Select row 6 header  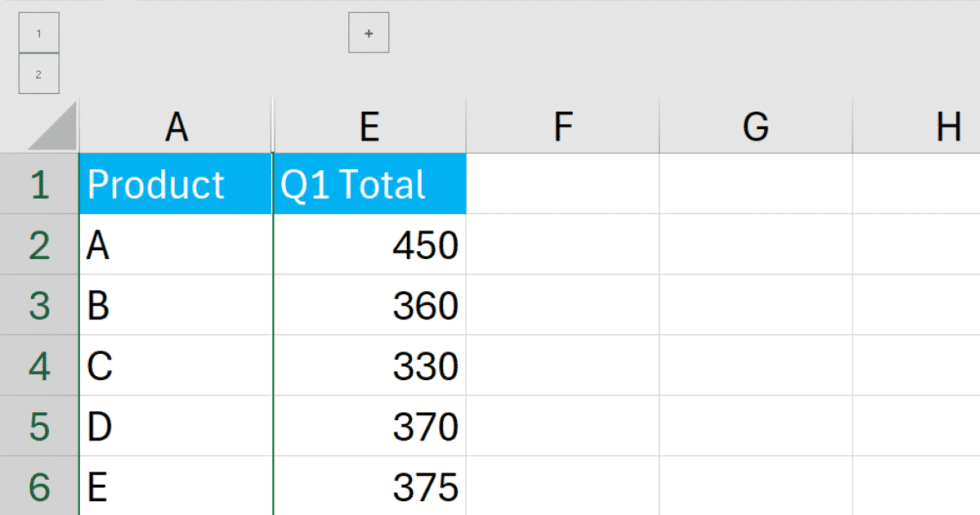click(x=39, y=486)
